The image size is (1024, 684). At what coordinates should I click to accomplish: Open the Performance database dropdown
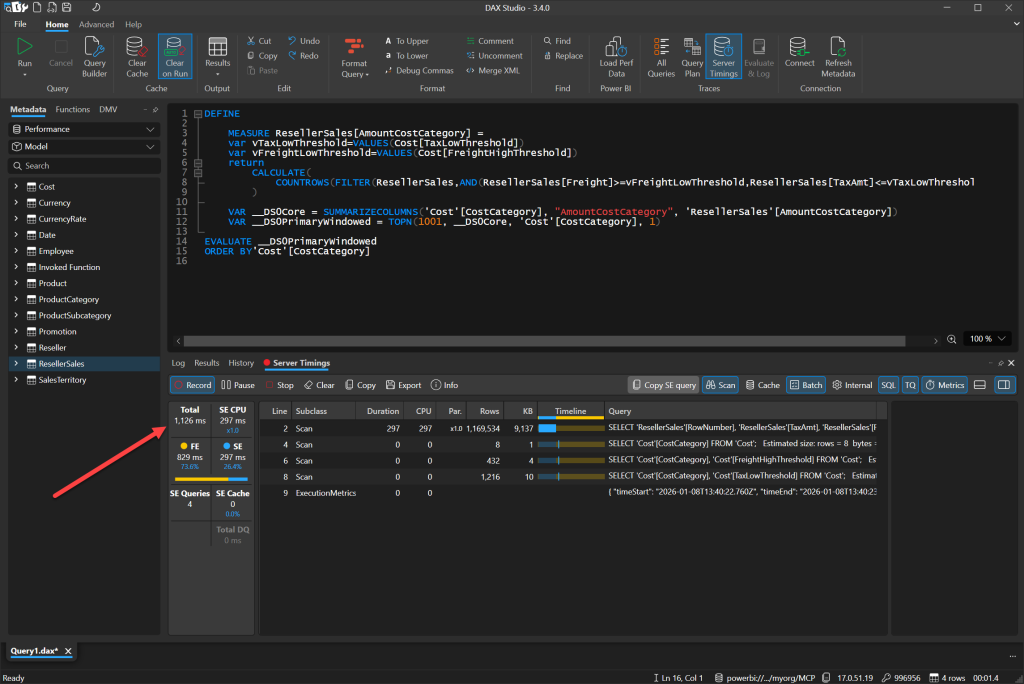pyautogui.click(x=84, y=129)
